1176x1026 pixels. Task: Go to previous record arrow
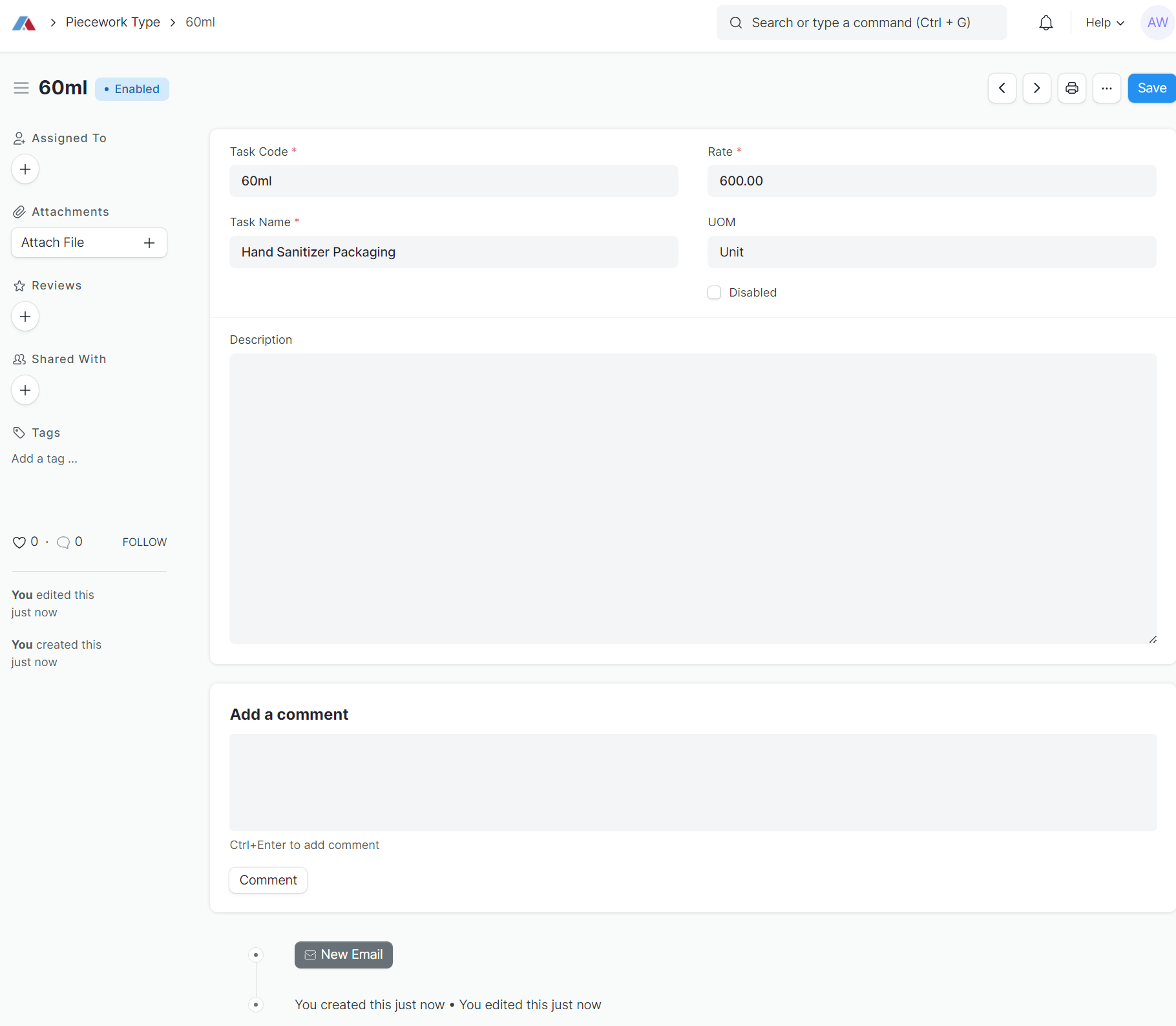1002,89
